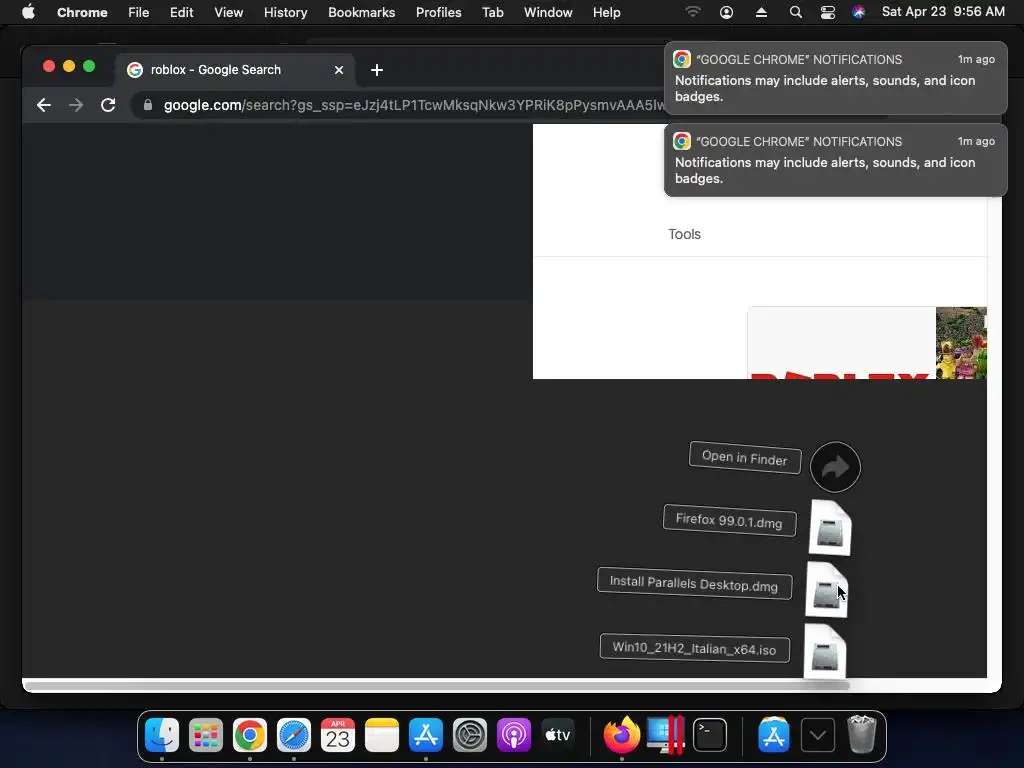Open Launchpad from the Dock
Viewport: 1024px width, 768px height.
[206, 735]
